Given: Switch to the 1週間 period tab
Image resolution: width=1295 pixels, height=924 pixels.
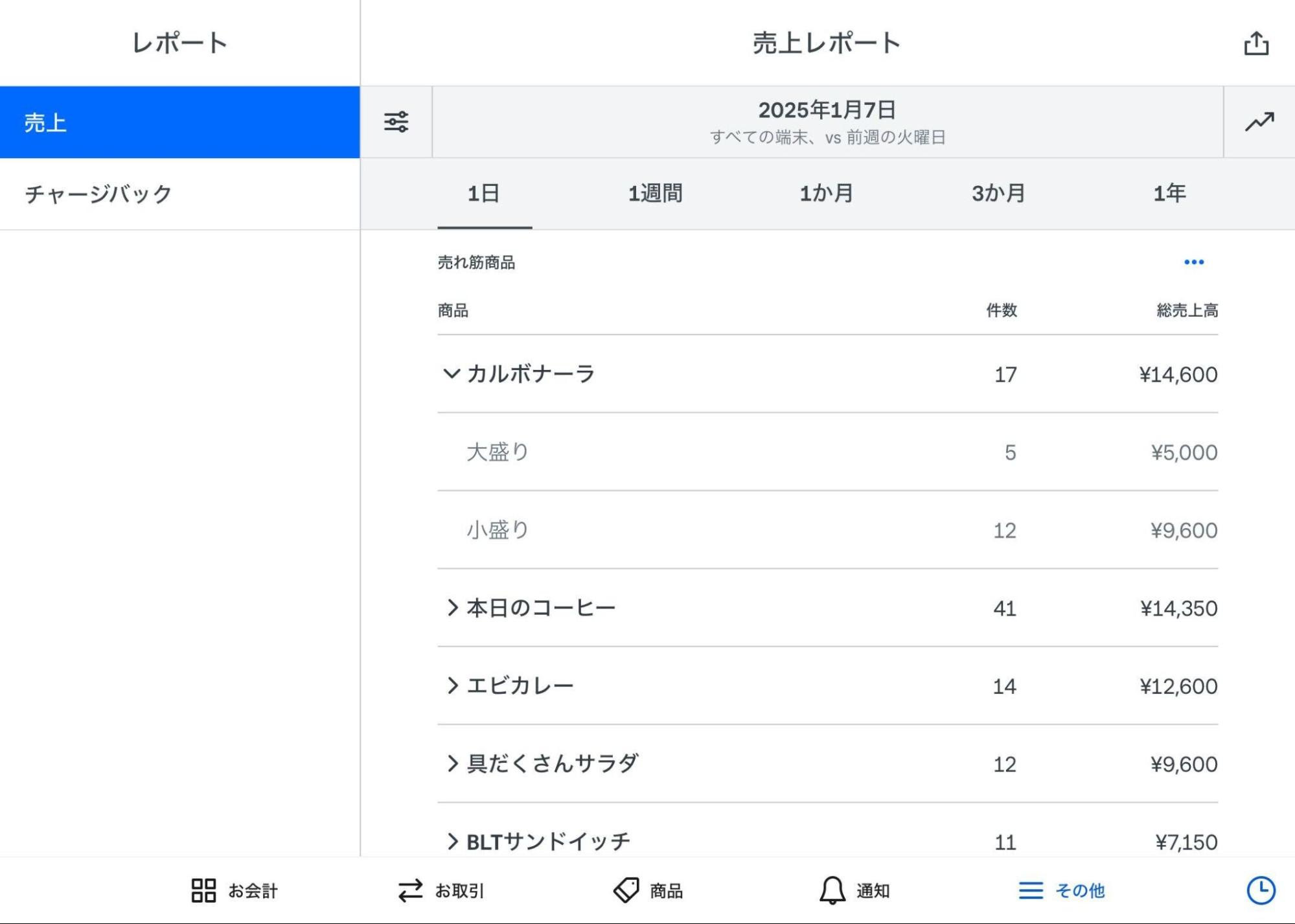Looking at the screenshot, I should click(x=654, y=192).
